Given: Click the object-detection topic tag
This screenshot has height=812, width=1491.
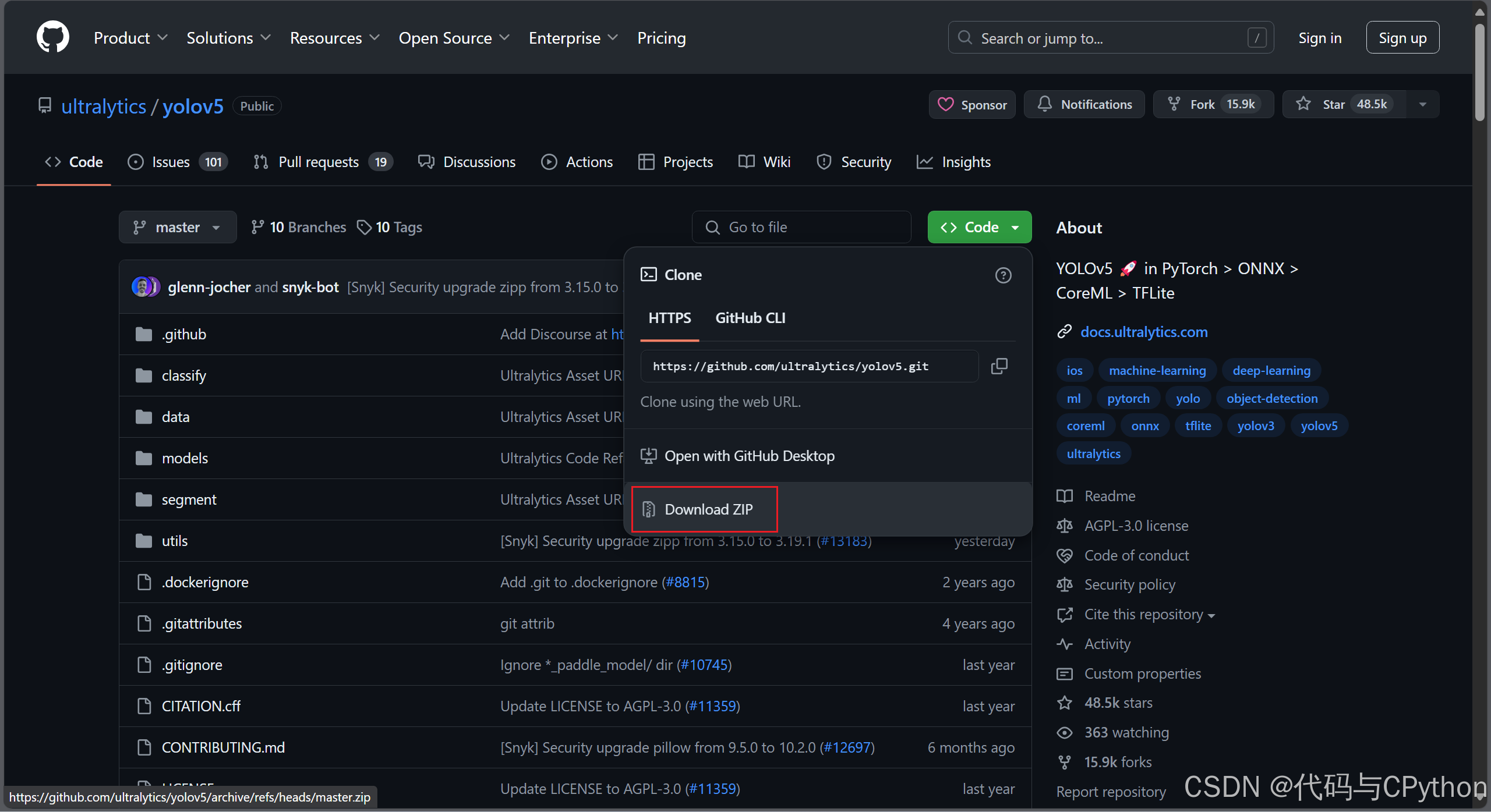Looking at the screenshot, I should (1272, 398).
